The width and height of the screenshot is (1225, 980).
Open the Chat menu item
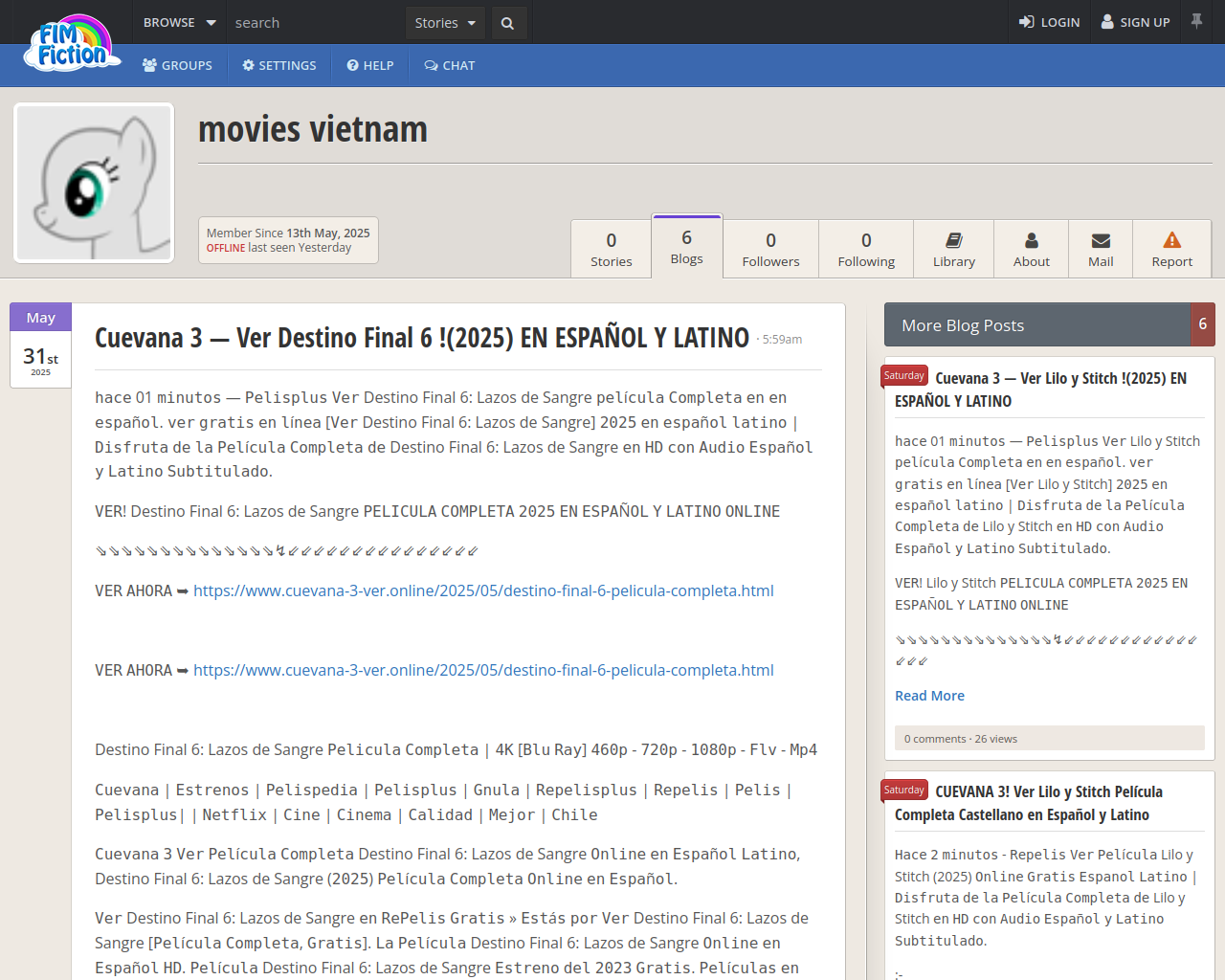[450, 65]
